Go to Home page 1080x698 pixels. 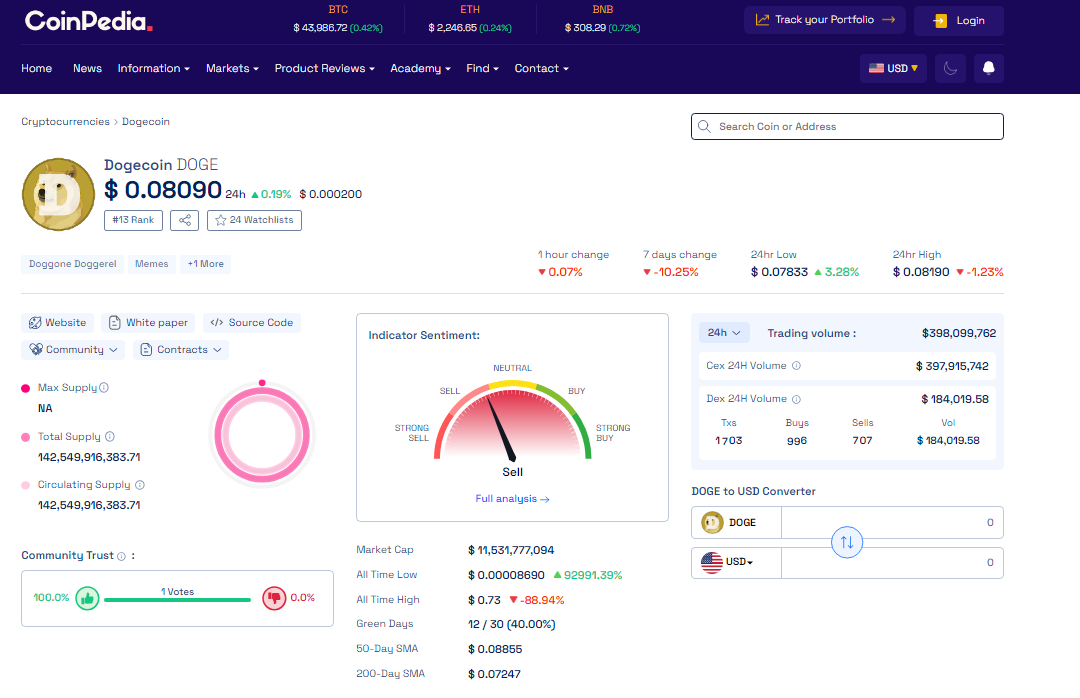[x=37, y=68]
